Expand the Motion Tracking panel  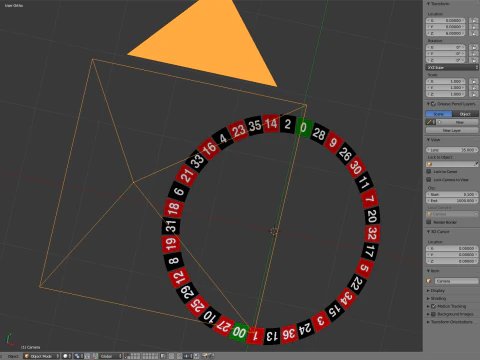429,306
